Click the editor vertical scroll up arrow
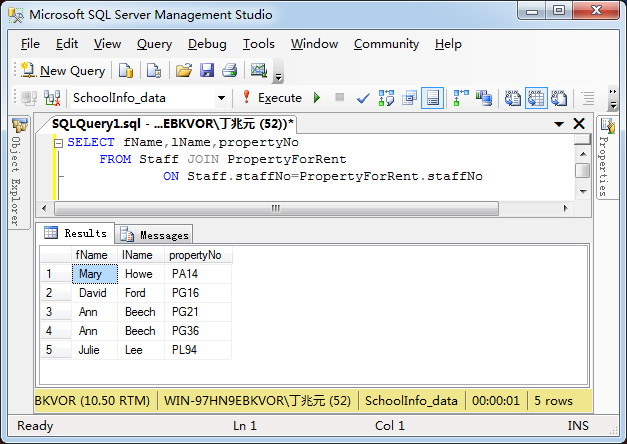The width and height of the screenshot is (627, 444). coord(583,154)
